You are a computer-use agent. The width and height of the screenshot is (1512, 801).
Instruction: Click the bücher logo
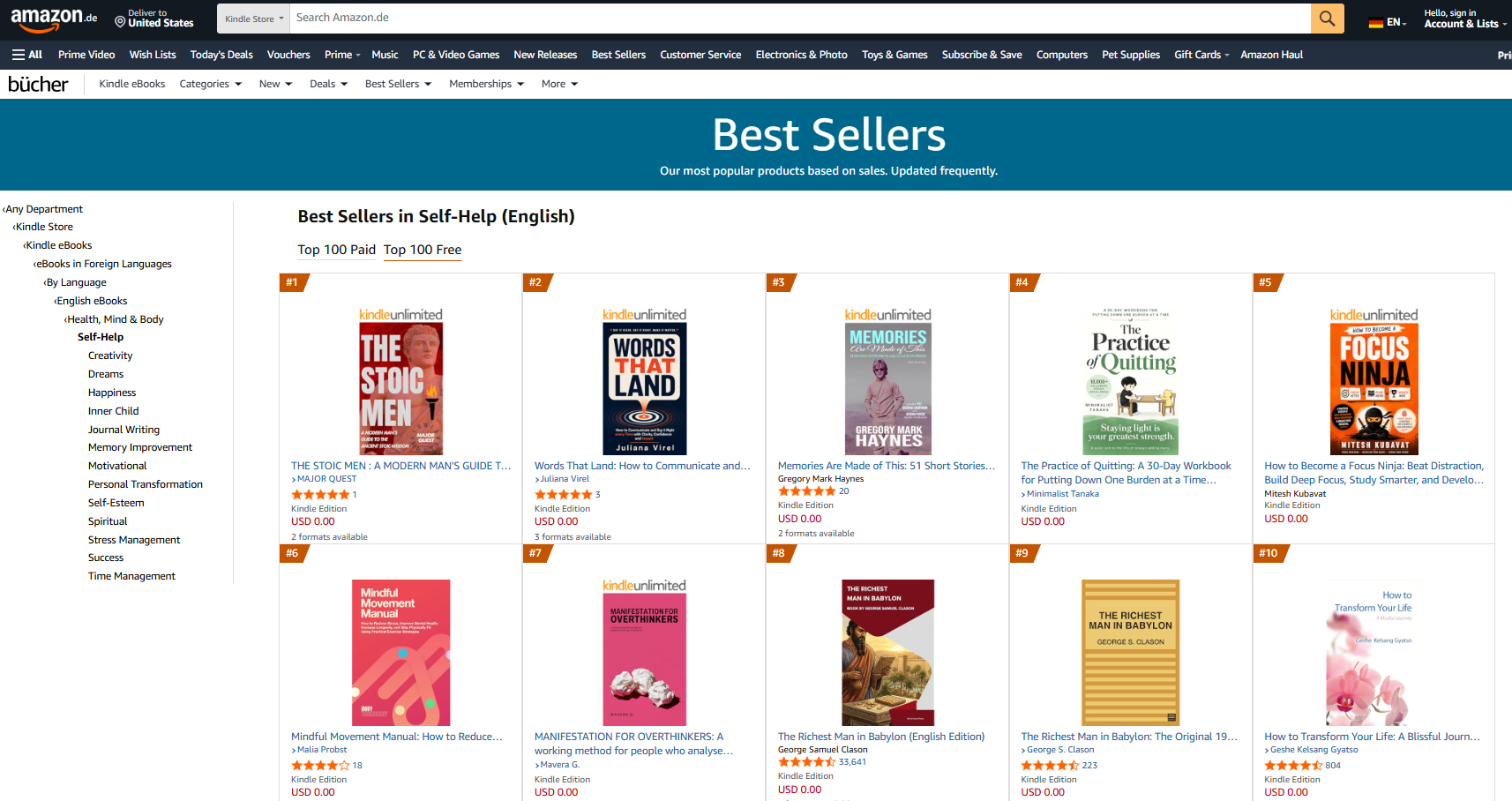[x=38, y=84]
